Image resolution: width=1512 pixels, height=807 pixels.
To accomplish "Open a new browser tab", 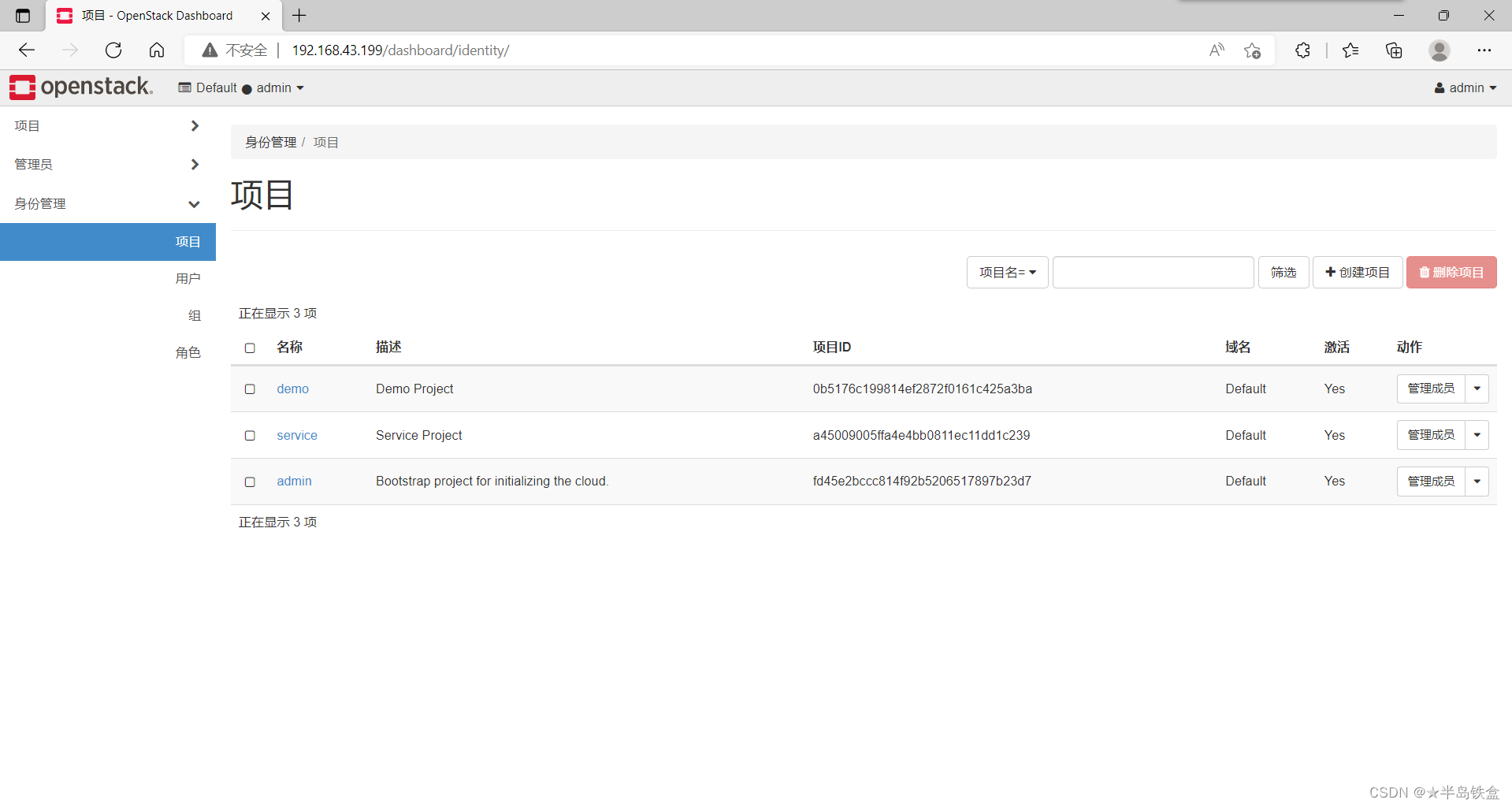I will point(299,16).
